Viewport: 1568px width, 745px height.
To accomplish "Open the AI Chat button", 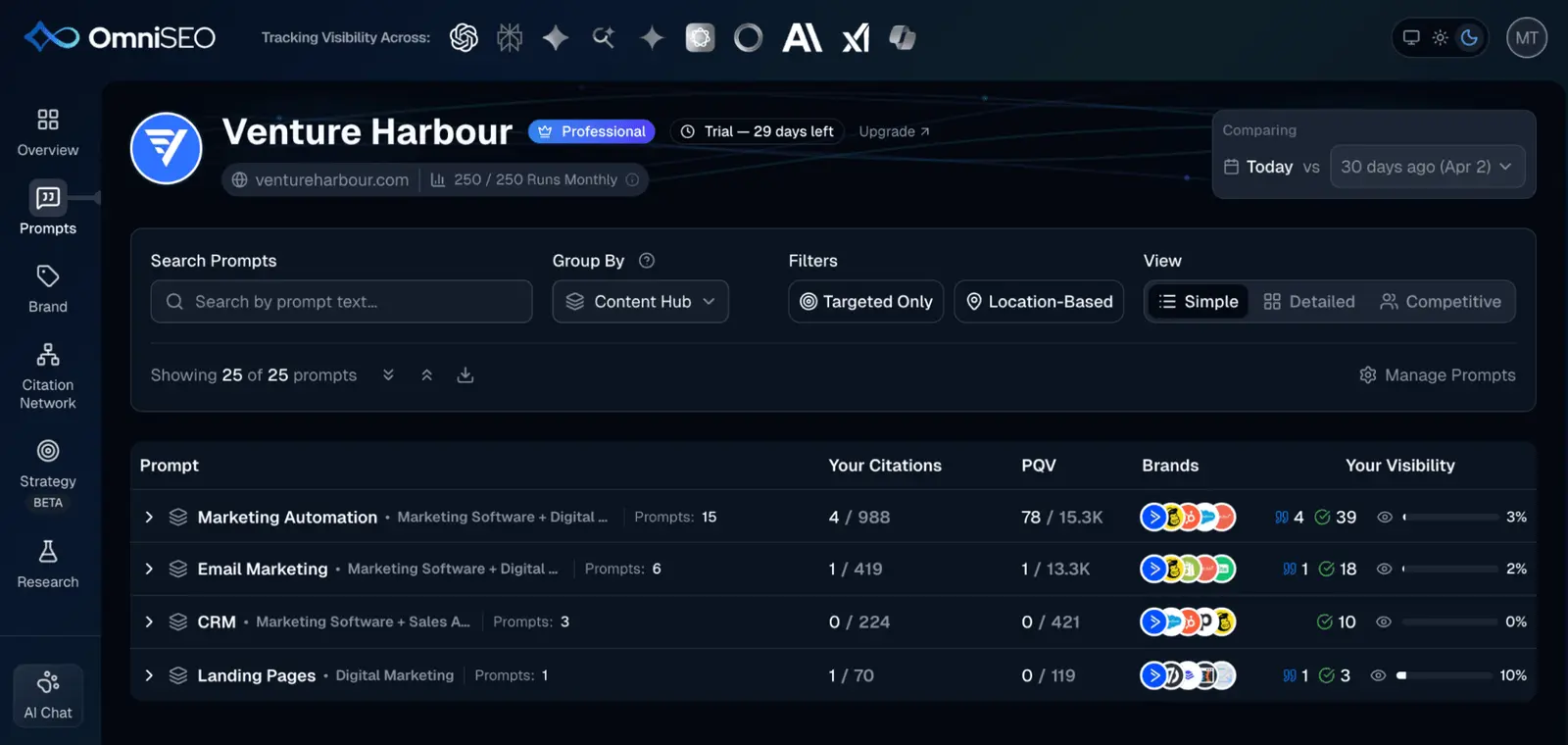I will 48,696.
